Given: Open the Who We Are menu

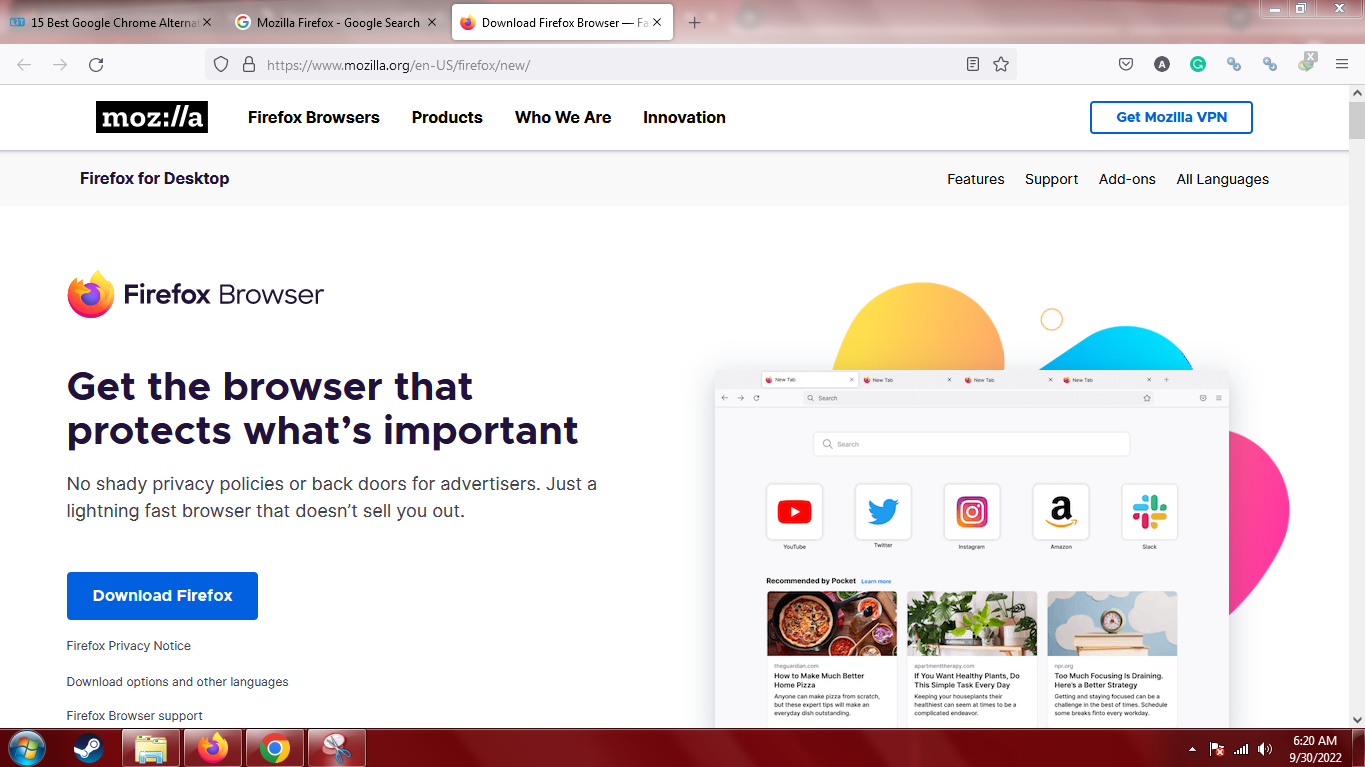Looking at the screenshot, I should (x=563, y=117).
